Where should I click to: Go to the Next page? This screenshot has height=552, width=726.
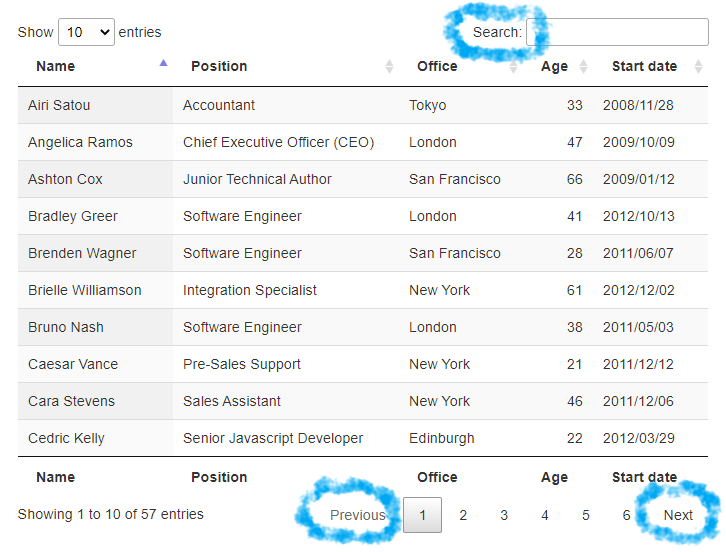point(678,515)
